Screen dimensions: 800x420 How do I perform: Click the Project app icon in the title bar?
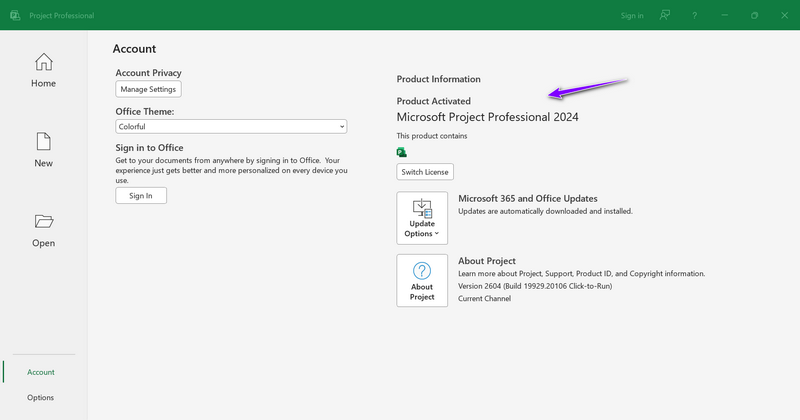tap(15, 15)
